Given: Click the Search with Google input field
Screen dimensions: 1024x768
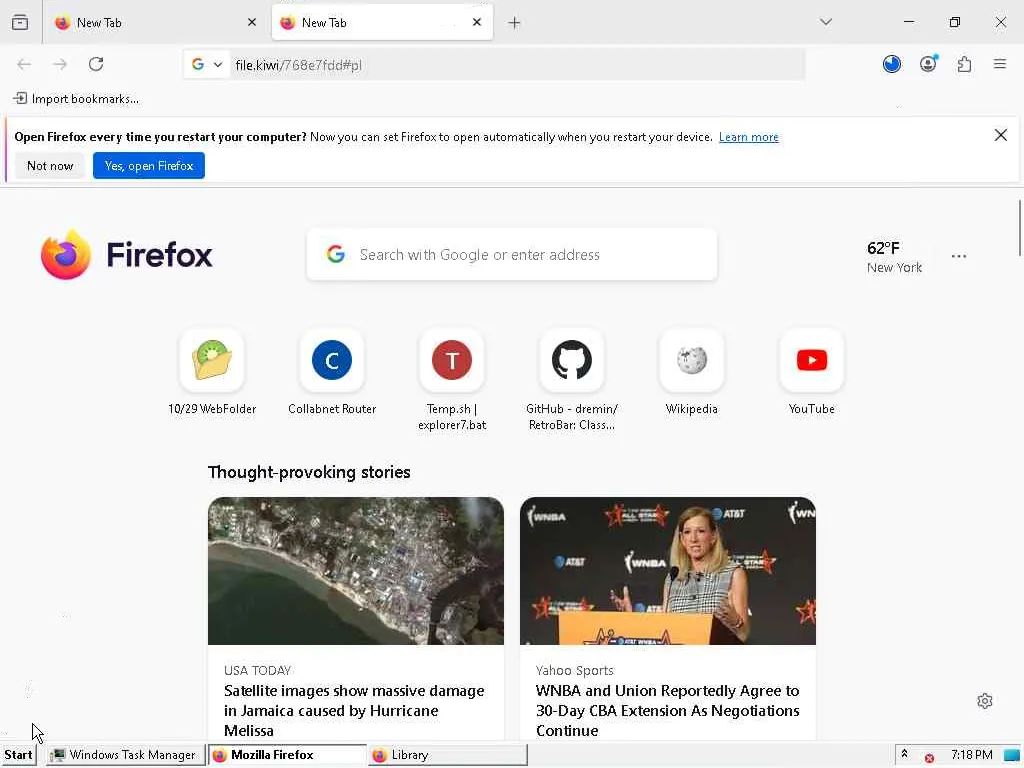Looking at the screenshot, I should [x=511, y=255].
